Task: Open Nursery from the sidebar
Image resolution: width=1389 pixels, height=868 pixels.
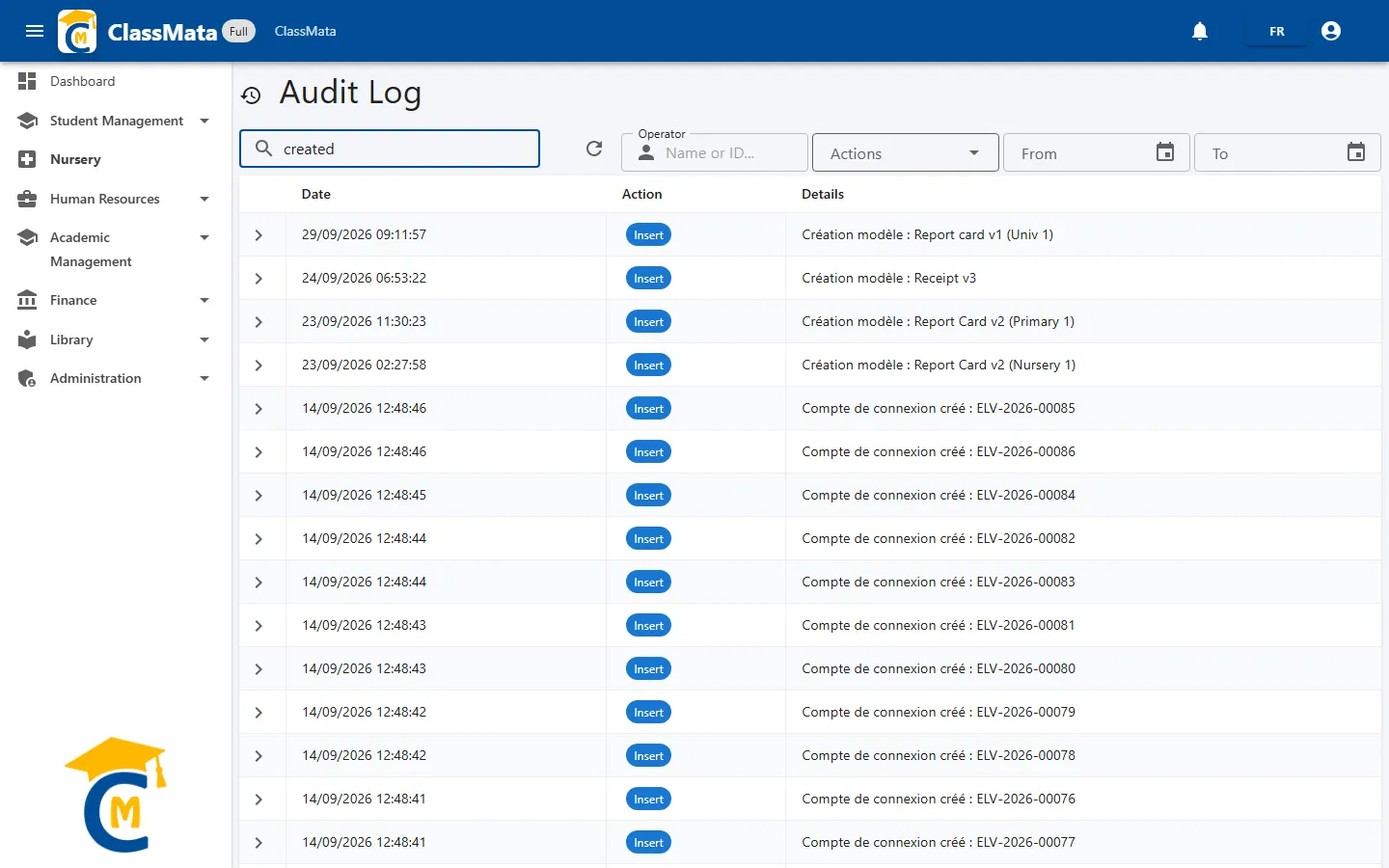Action: click(116, 159)
